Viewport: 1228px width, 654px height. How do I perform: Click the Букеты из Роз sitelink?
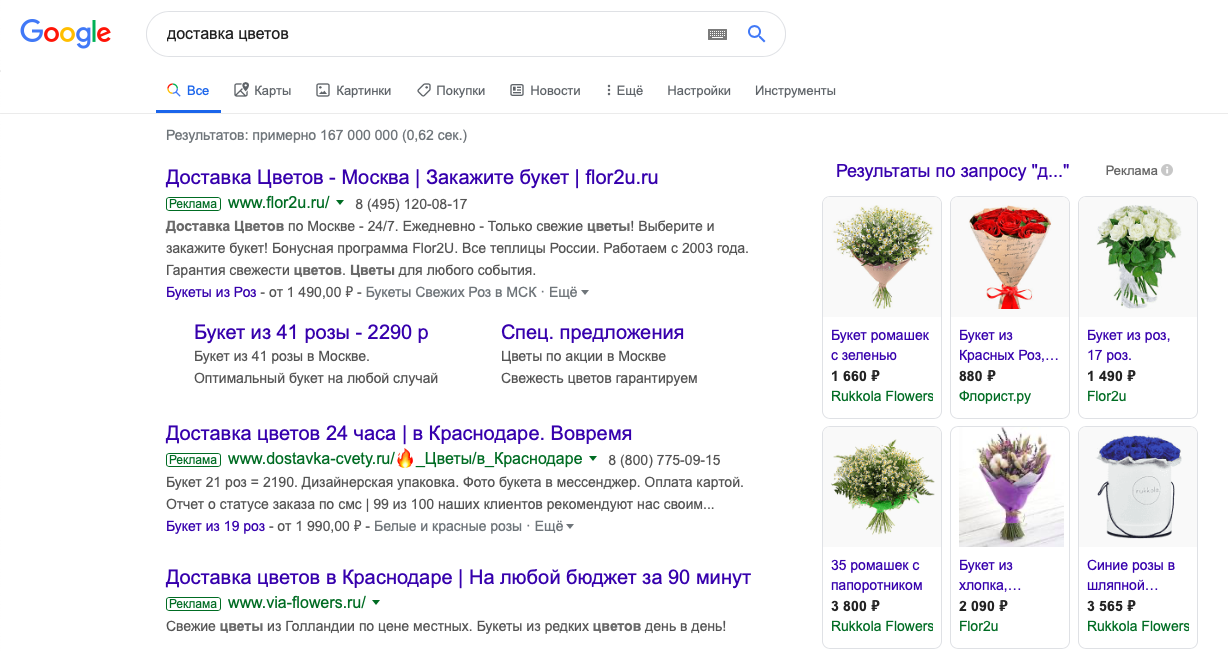[211, 292]
